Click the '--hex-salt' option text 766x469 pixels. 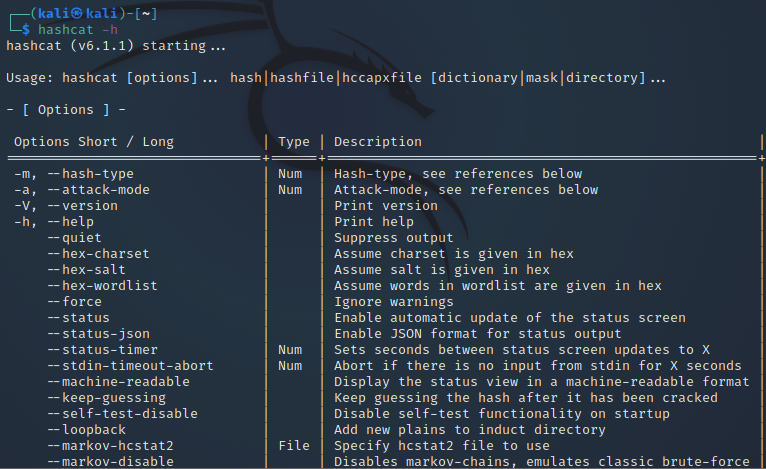[86, 270]
